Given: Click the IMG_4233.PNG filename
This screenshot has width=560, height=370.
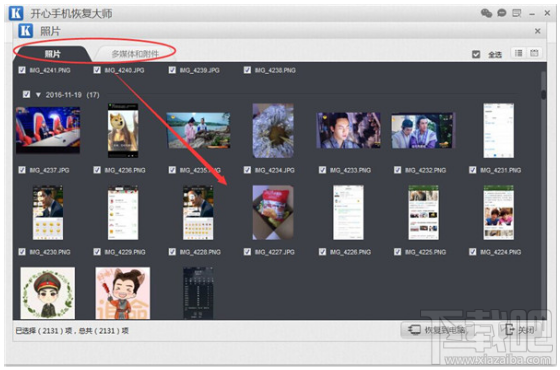Looking at the screenshot, I should [350, 170].
